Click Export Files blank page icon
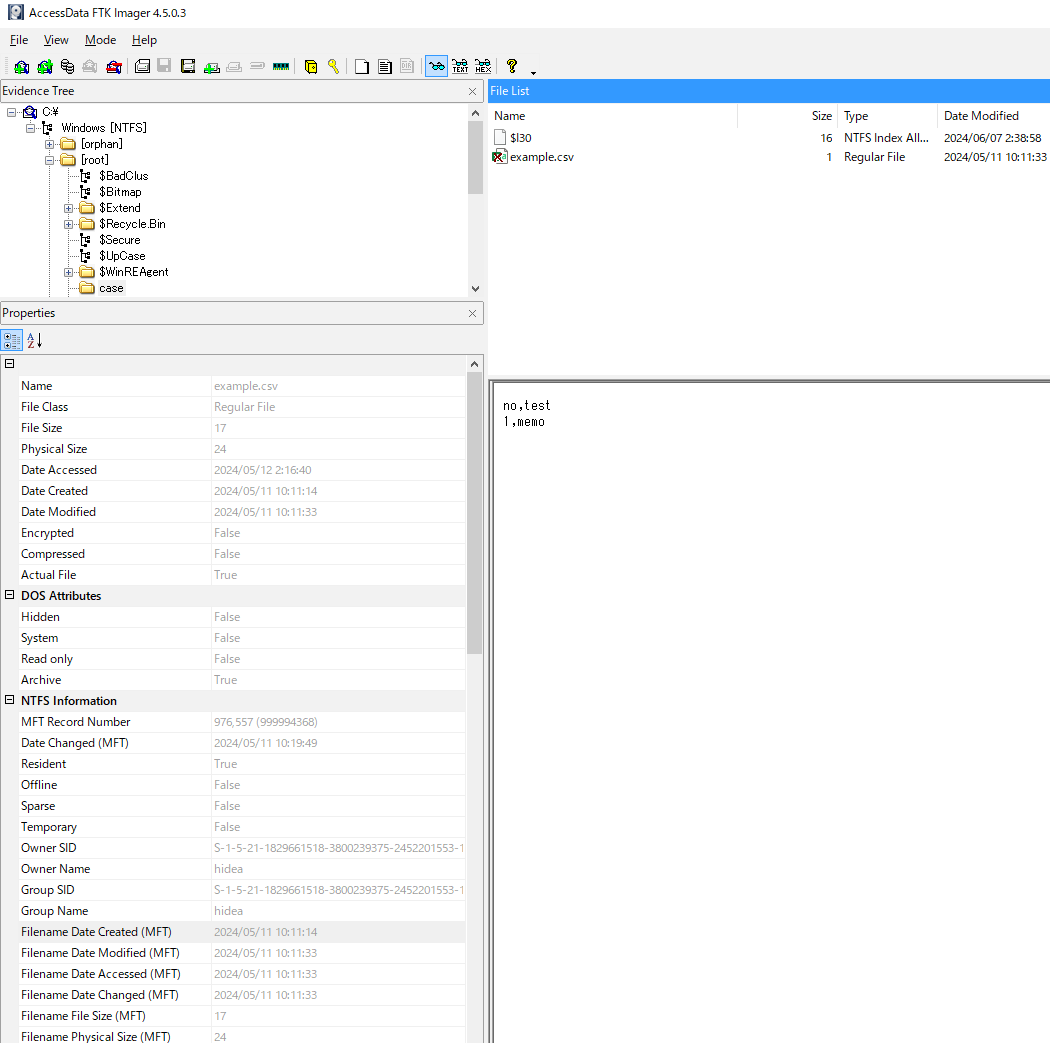1050x1043 pixels. click(362, 66)
